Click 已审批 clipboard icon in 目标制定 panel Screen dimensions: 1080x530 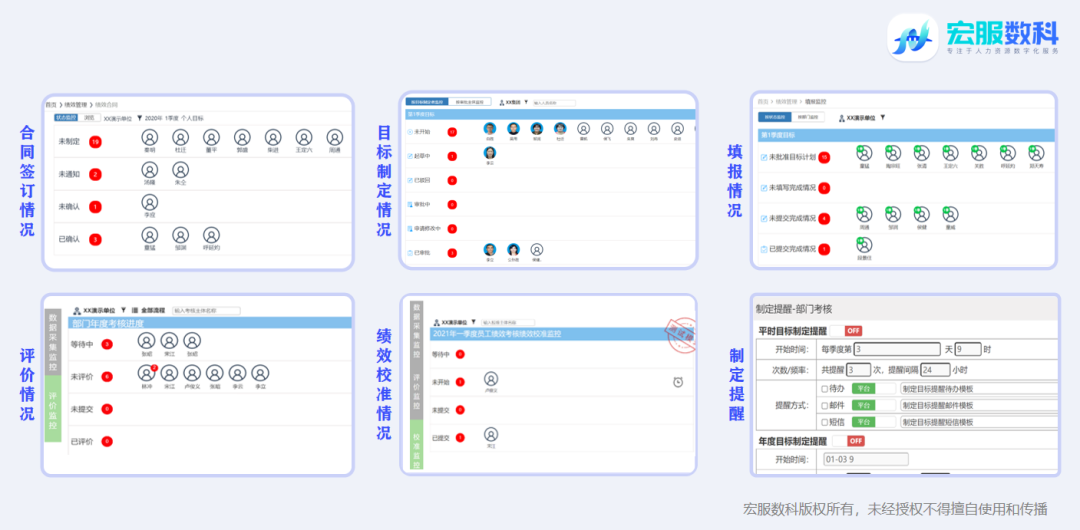coord(411,253)
